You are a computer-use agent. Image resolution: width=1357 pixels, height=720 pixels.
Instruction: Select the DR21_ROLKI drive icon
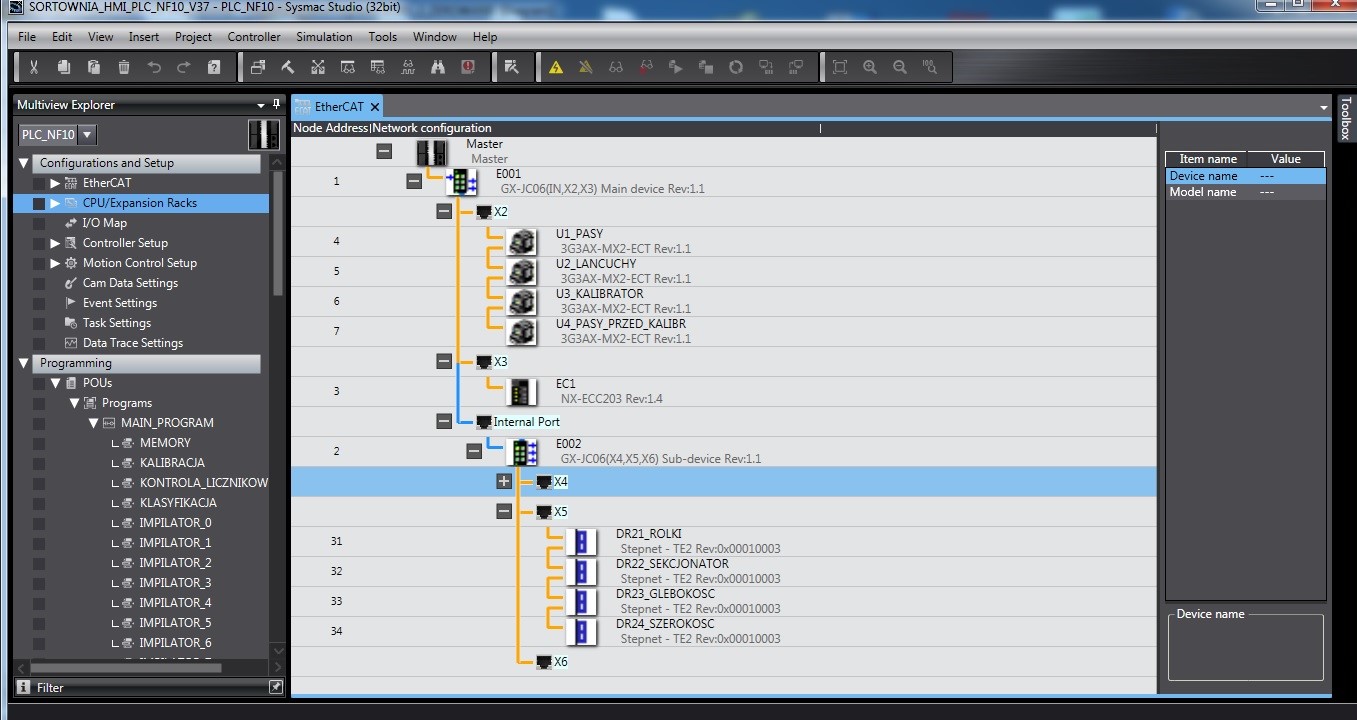coord(581,541)
